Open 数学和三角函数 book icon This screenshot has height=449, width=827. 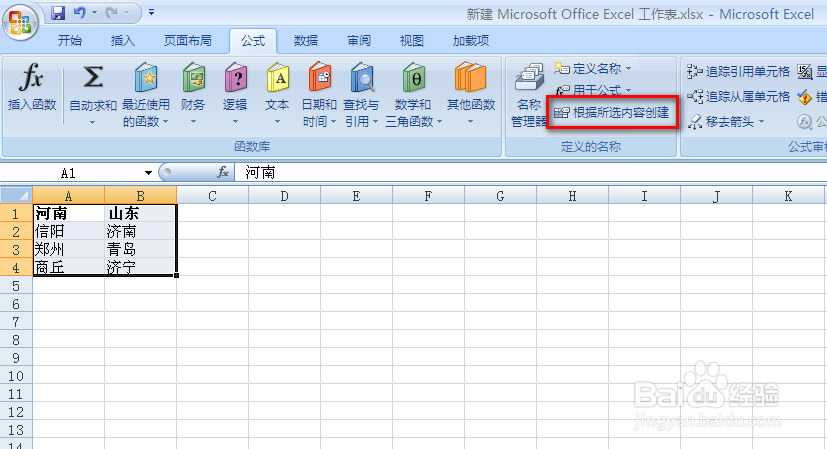click(414, 78)
